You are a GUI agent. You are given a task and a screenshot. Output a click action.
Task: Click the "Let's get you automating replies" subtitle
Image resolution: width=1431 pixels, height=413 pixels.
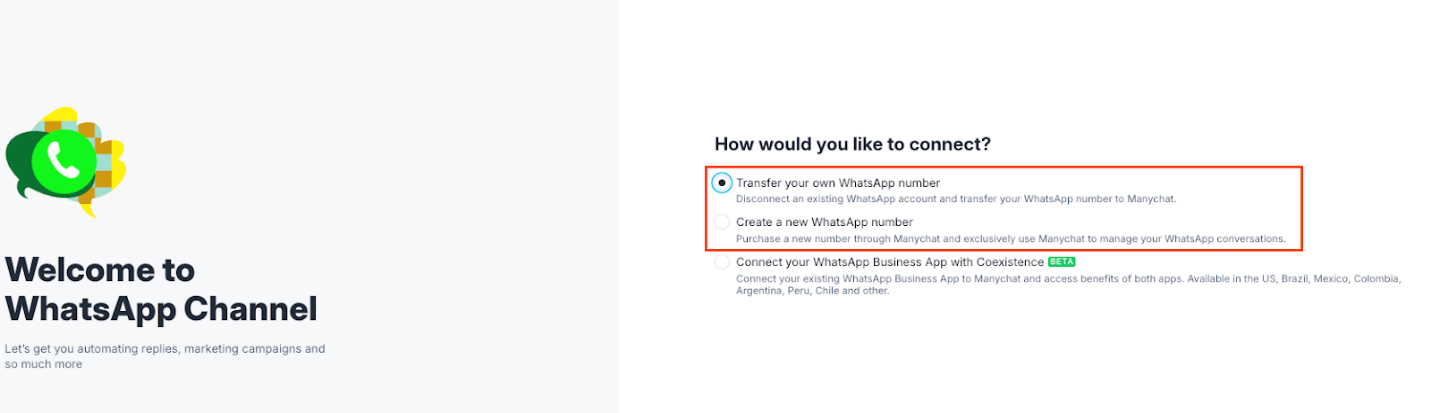tap(165, 349)
